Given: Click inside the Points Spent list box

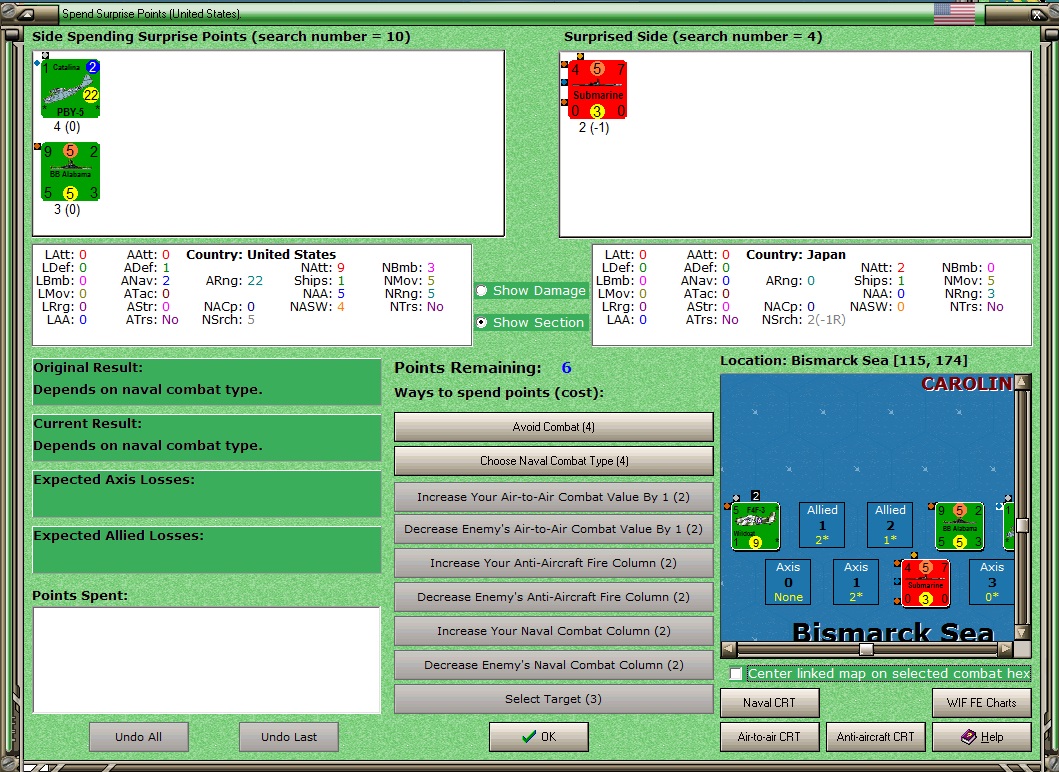Looking at the screenshot, I should coord(207,660).
